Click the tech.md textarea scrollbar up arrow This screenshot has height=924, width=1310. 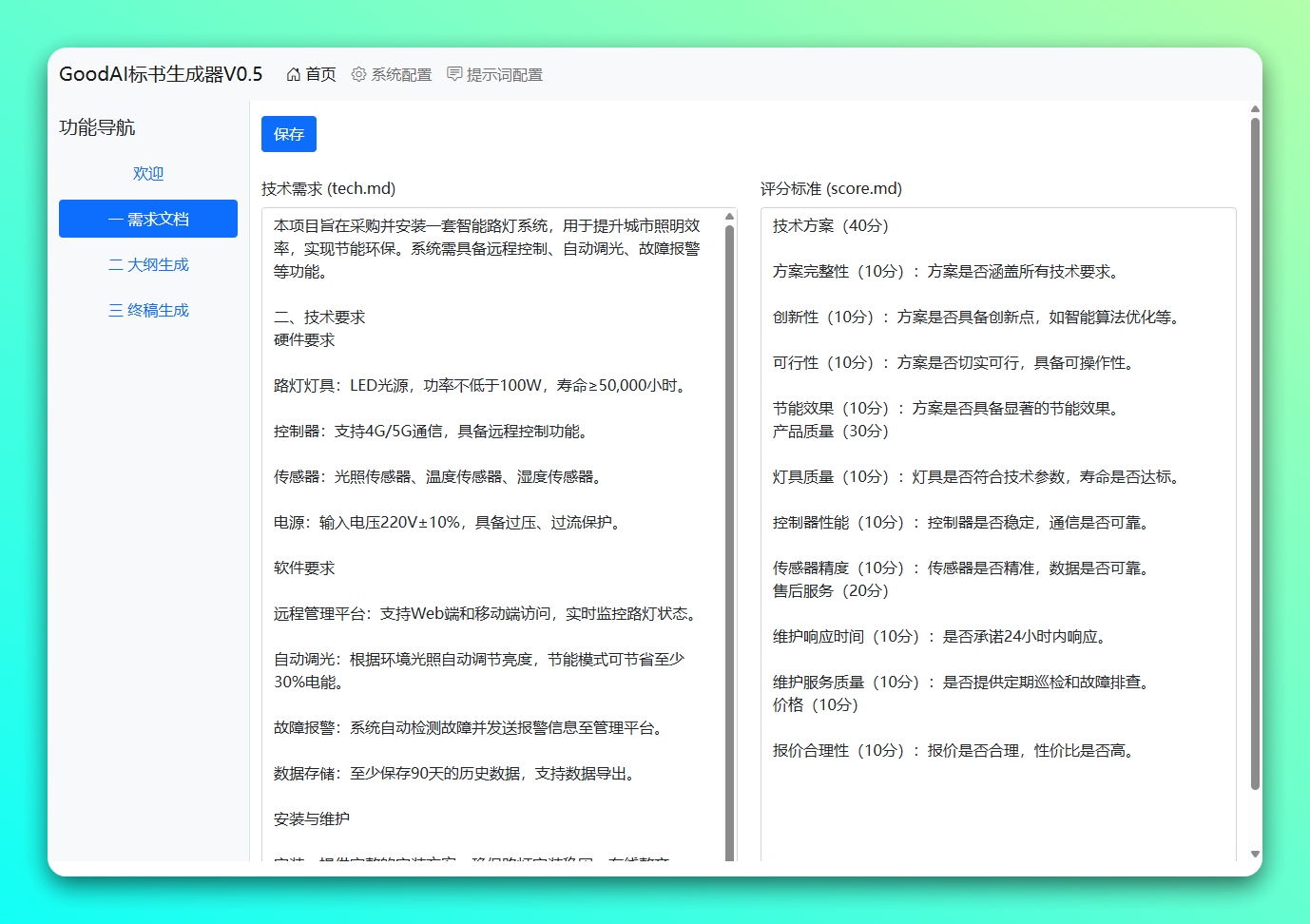pos(730,217)
